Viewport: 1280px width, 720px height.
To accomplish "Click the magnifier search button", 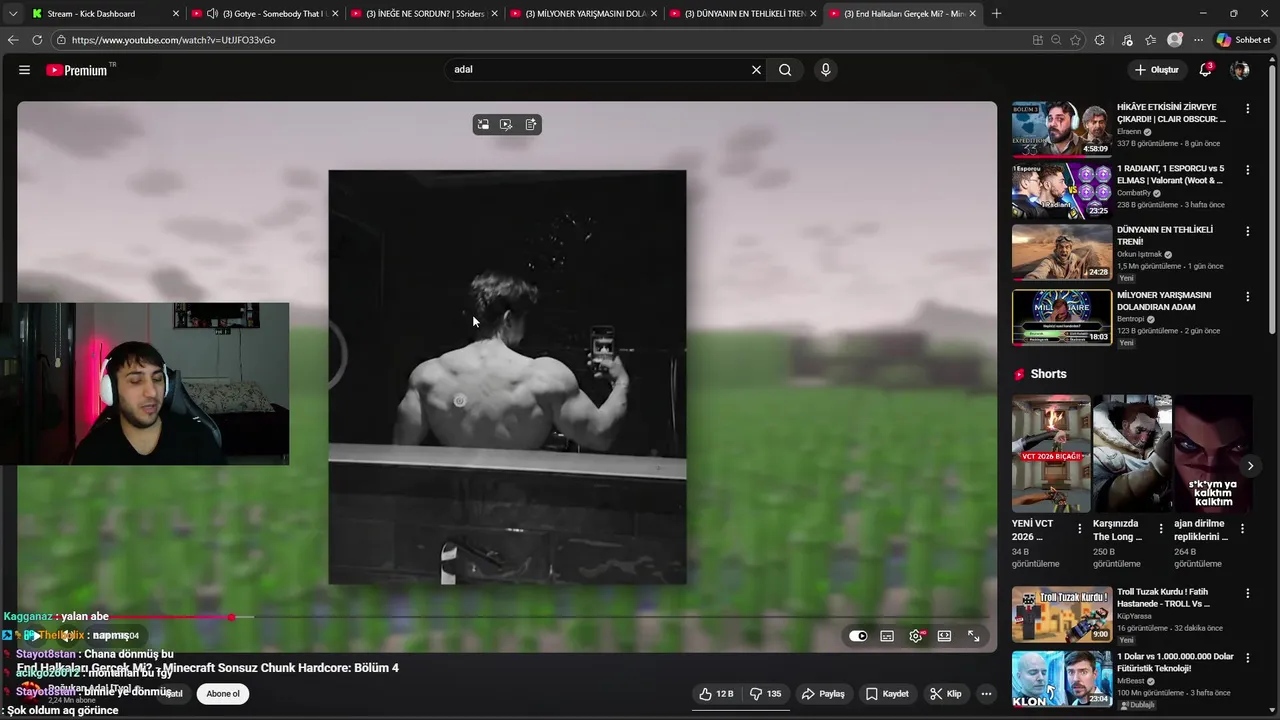I will pos(785,70).
